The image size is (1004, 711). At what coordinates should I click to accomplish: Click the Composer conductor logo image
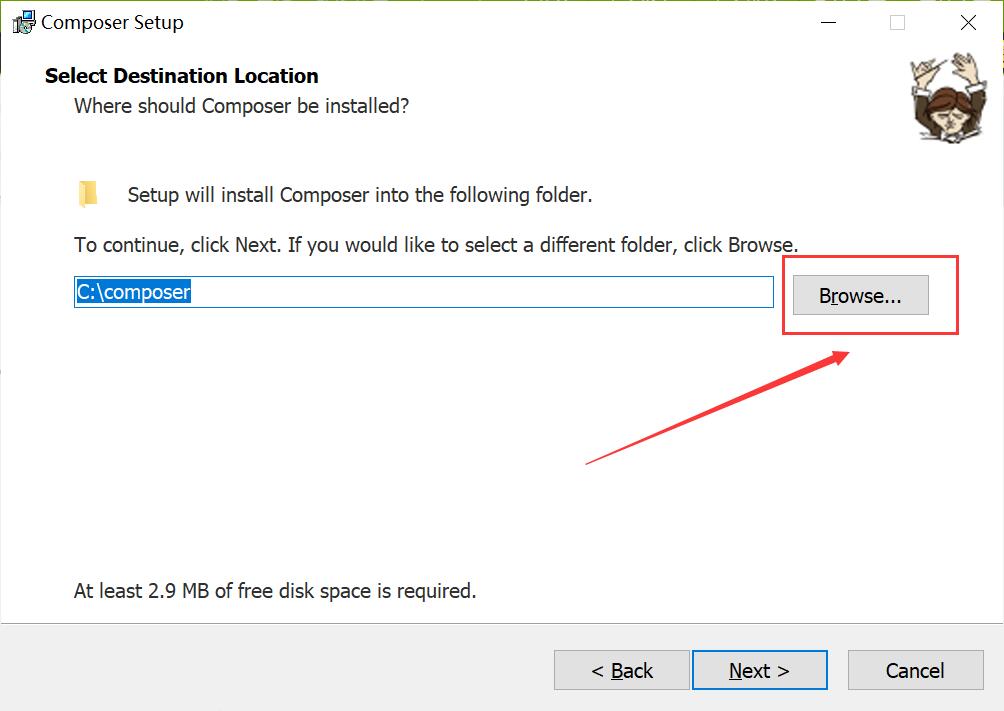pyautogui.click(x=949, y=97)
